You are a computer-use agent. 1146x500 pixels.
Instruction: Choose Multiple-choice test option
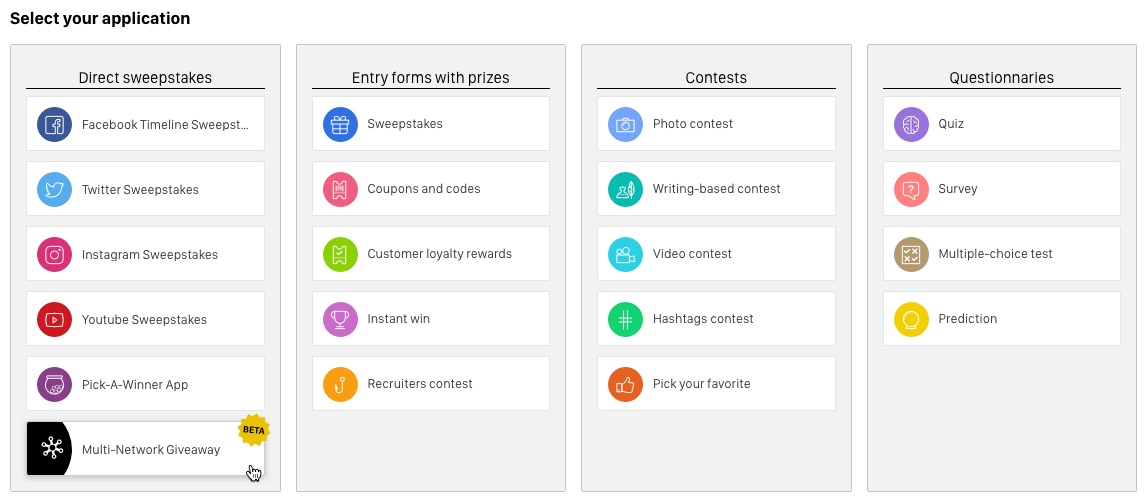pos(1001,254)
